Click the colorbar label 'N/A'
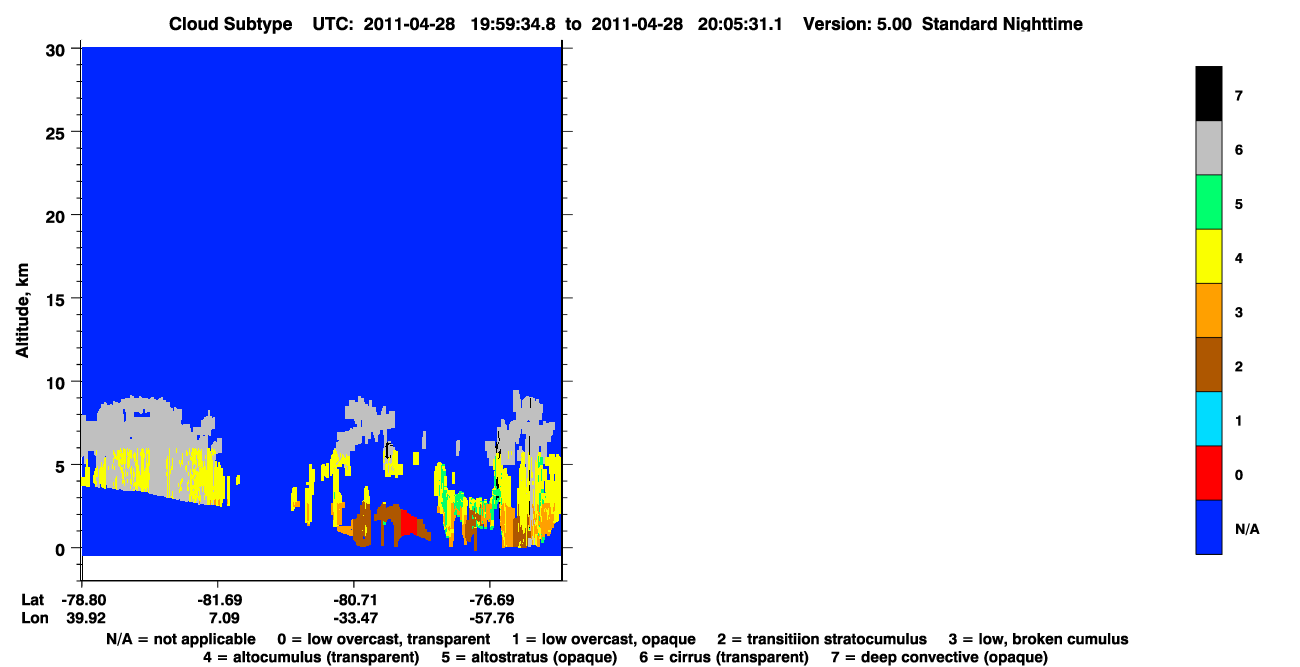The height and width of the screenshot is (667, 1300). tap(1247, 529)
